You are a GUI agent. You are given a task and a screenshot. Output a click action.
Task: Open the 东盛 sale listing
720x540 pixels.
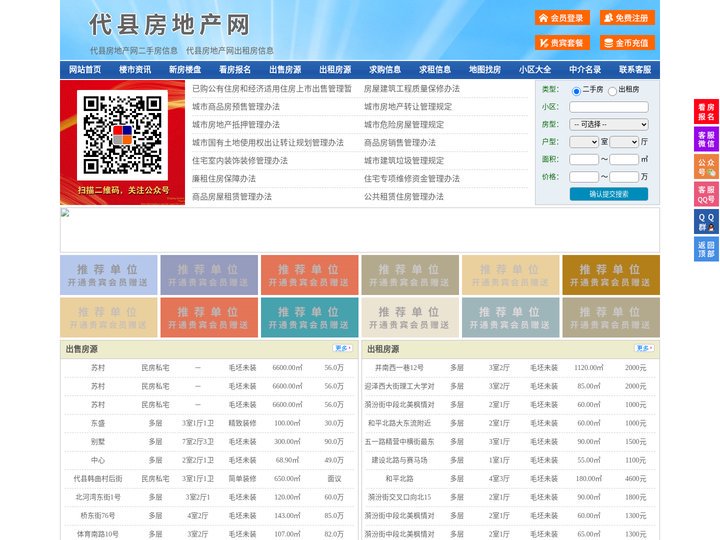[x=98, y=423]
